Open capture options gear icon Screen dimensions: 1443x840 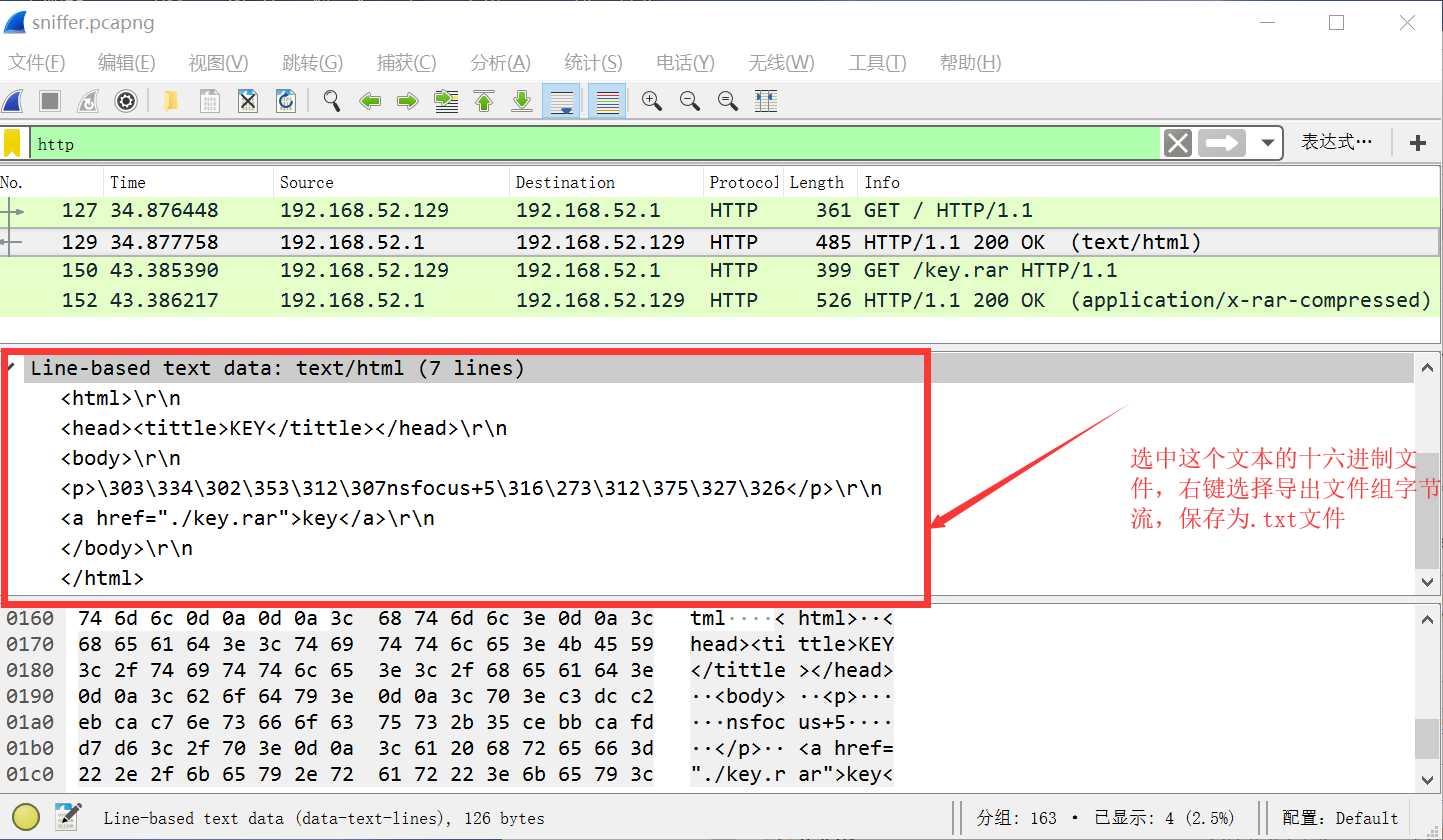click(x=125, y=101)
